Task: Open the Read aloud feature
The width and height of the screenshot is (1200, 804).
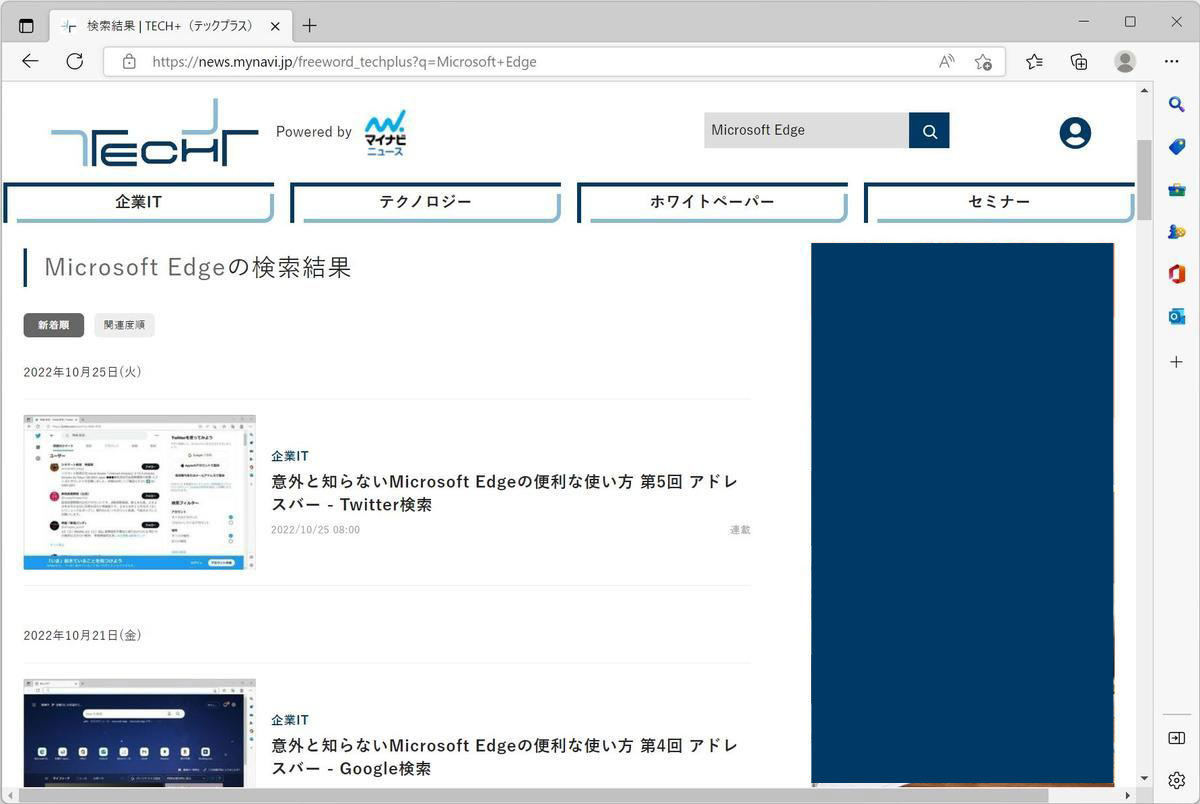Action: (x=946, y=62)
